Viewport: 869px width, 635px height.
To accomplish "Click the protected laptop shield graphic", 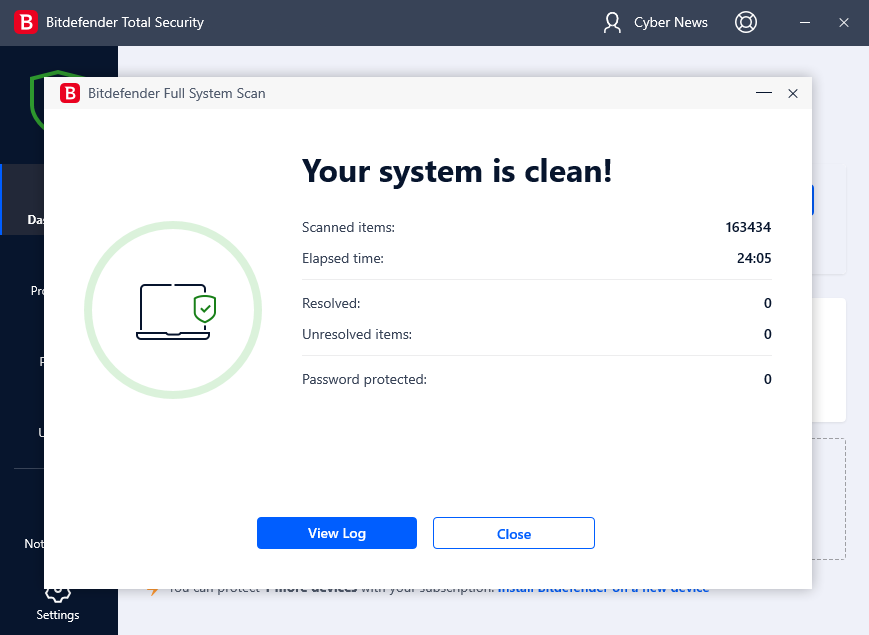I will pyautogui.click(x=176, y=311).
